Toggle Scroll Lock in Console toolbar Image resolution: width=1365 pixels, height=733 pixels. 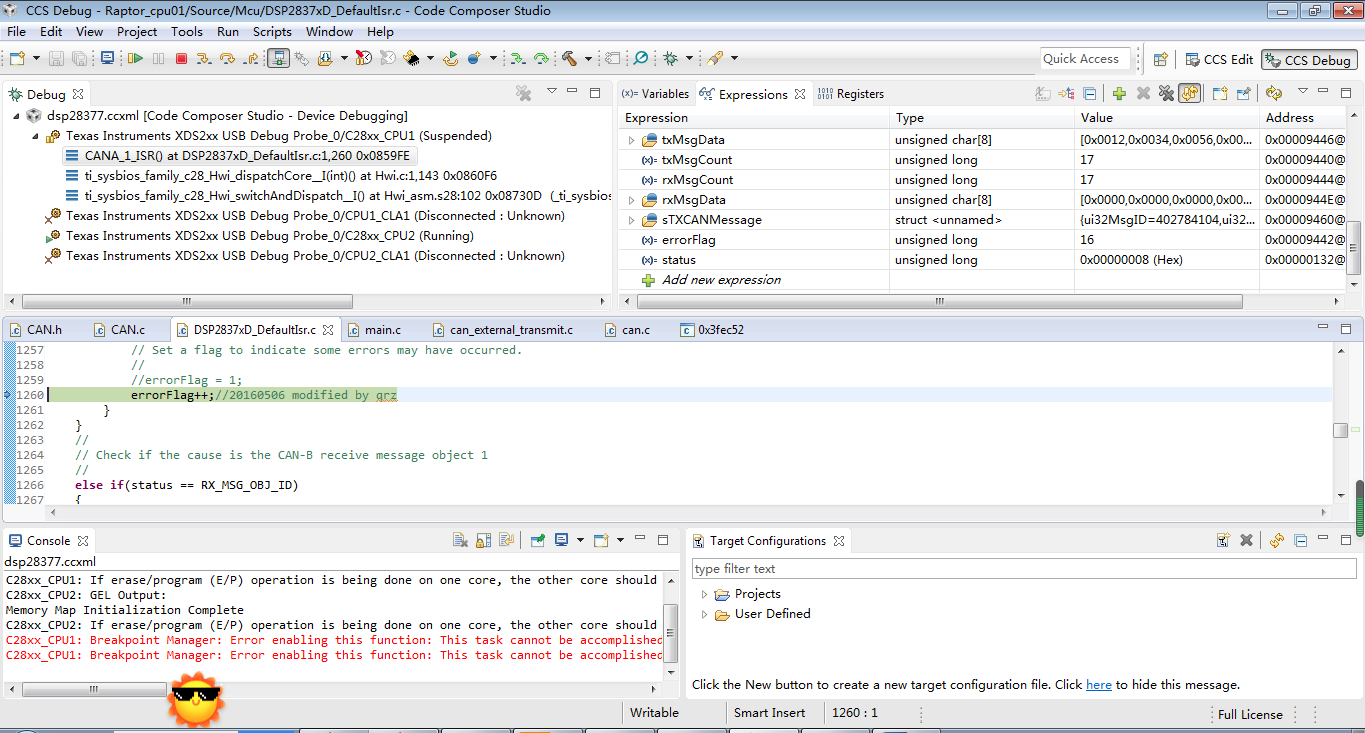coord(483,541)
